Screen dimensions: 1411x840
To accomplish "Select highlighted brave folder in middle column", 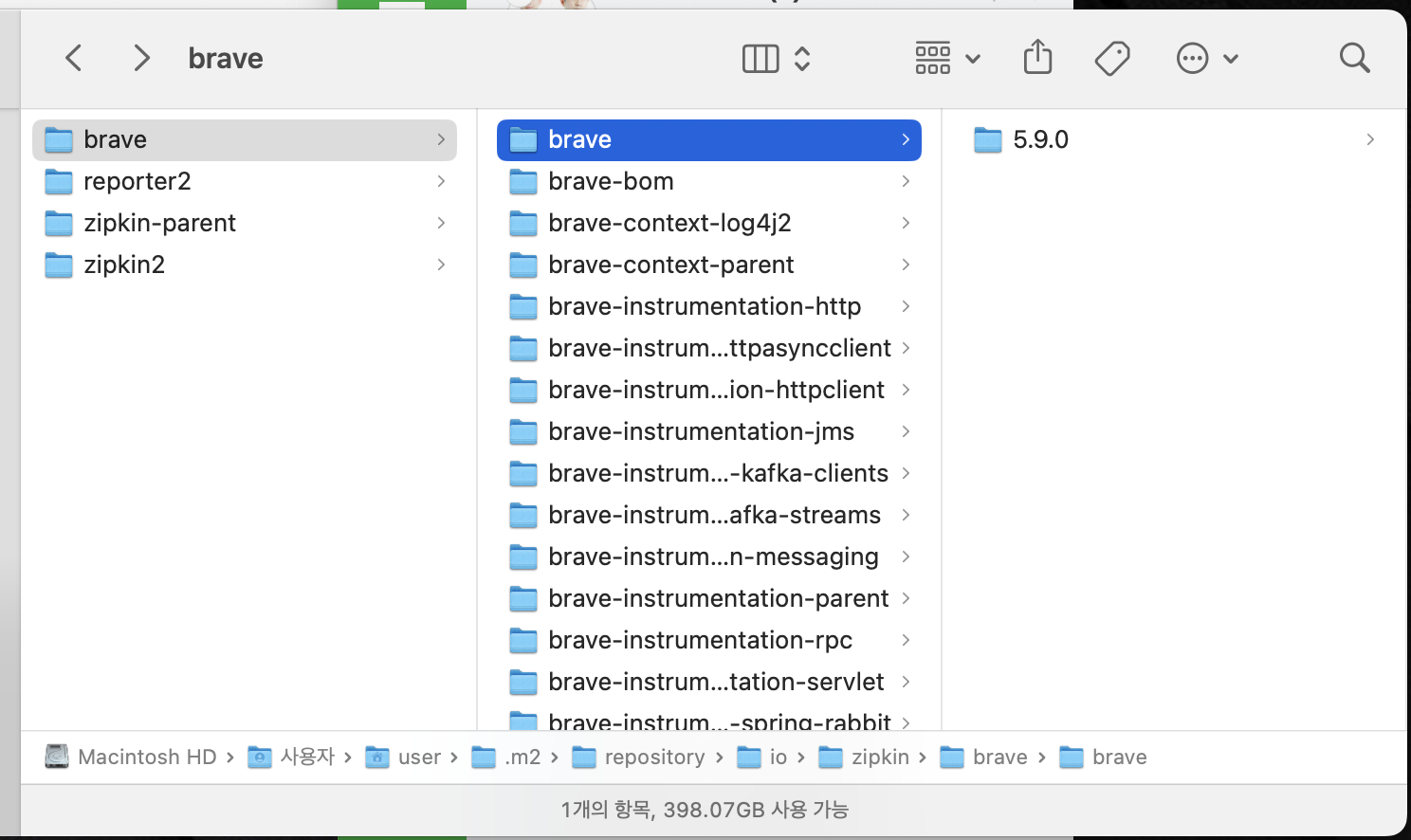I will pyautogui.click(x=709, y=139).
